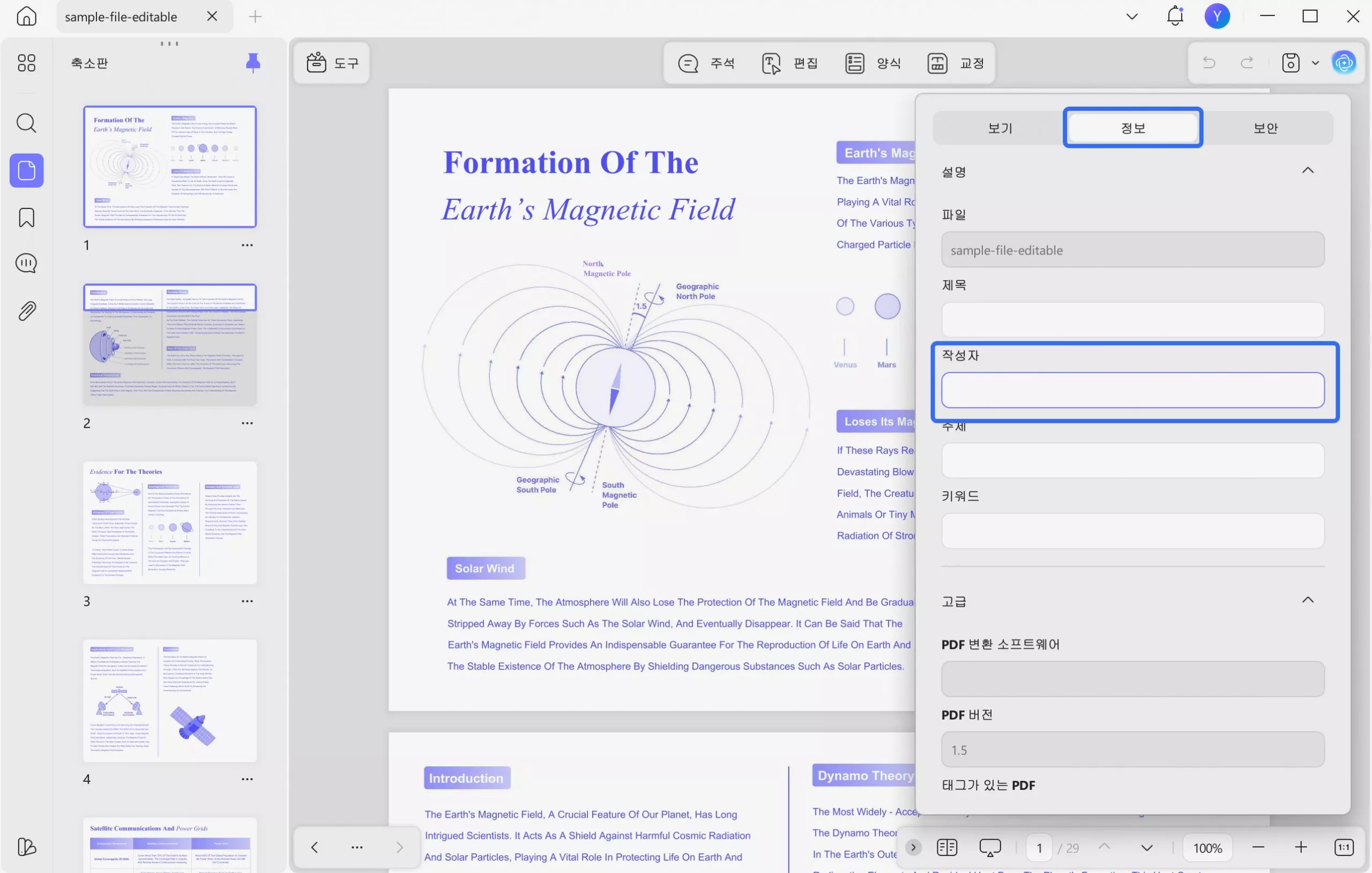Go forward with the right arrow navigation

pos(399,847)
